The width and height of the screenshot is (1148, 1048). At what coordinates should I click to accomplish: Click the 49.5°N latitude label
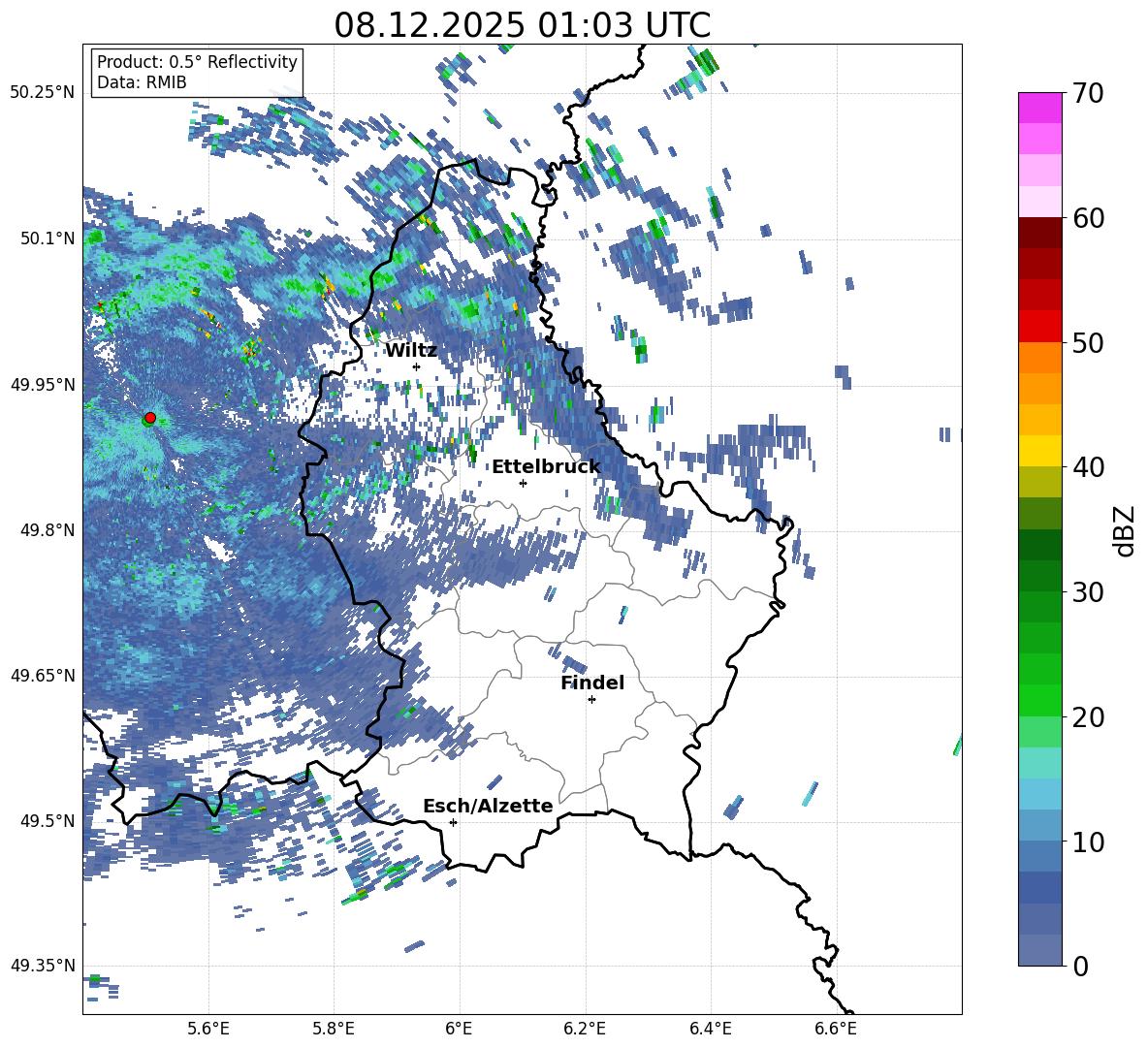(47, 820)
